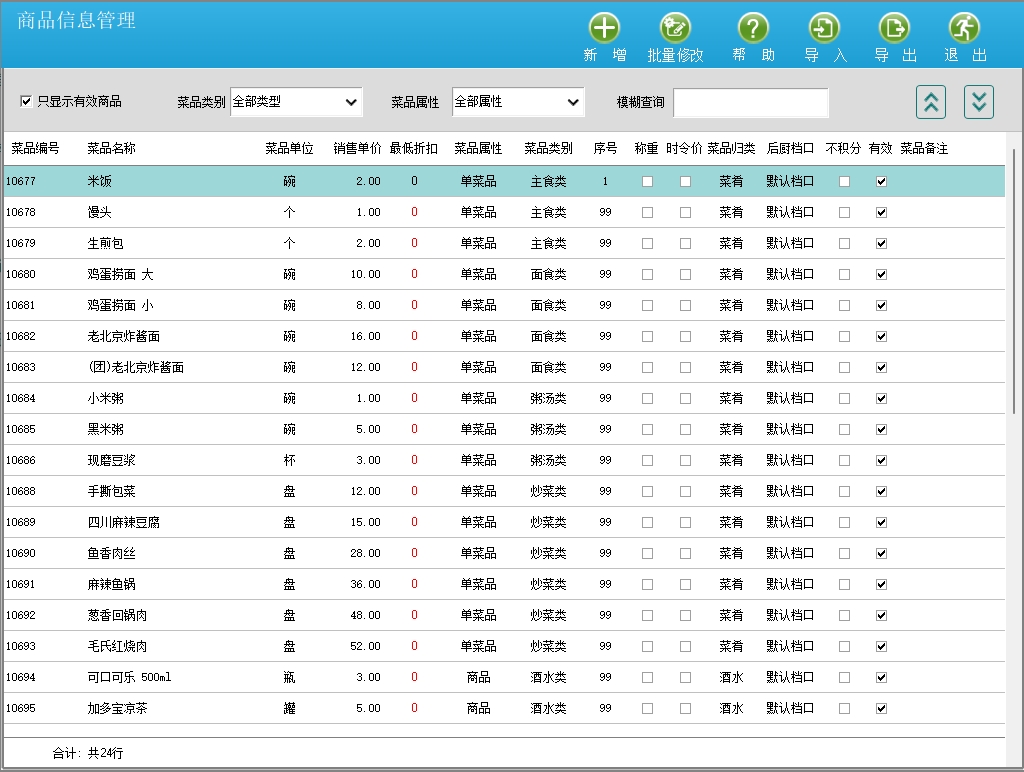
Task: Click the 菜品名称 column header
Action: click(111, 148)
